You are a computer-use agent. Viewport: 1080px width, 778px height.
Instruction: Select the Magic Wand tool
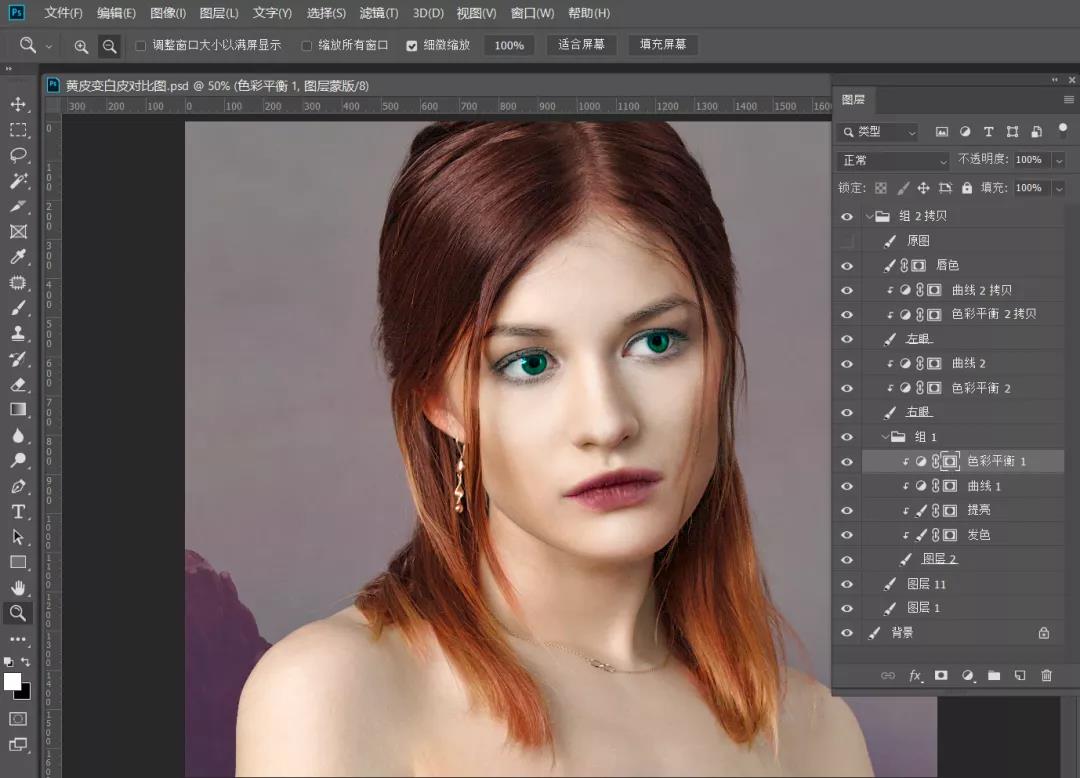[18, 180]
